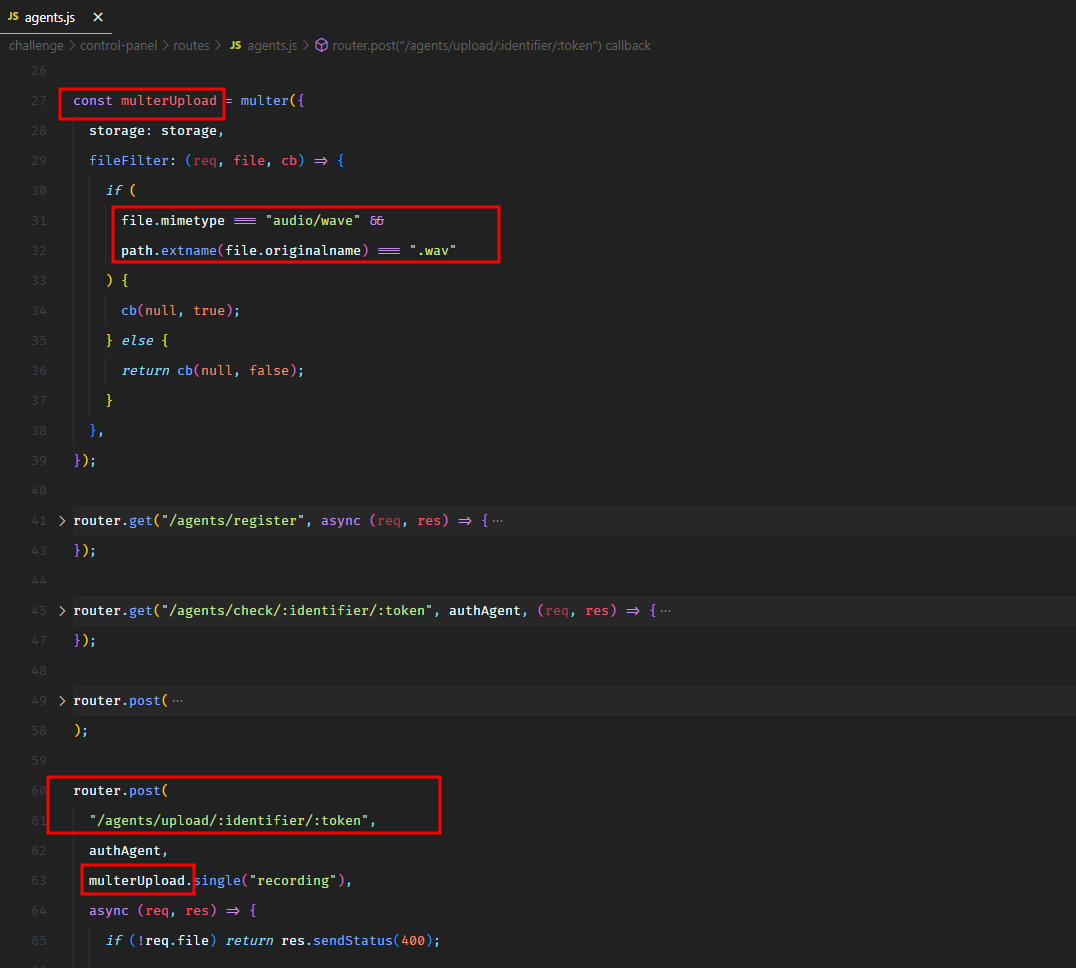The image size is (1076, 968).
Task: Open the router.post callback breadcrumb
Action: click(493, 45)
